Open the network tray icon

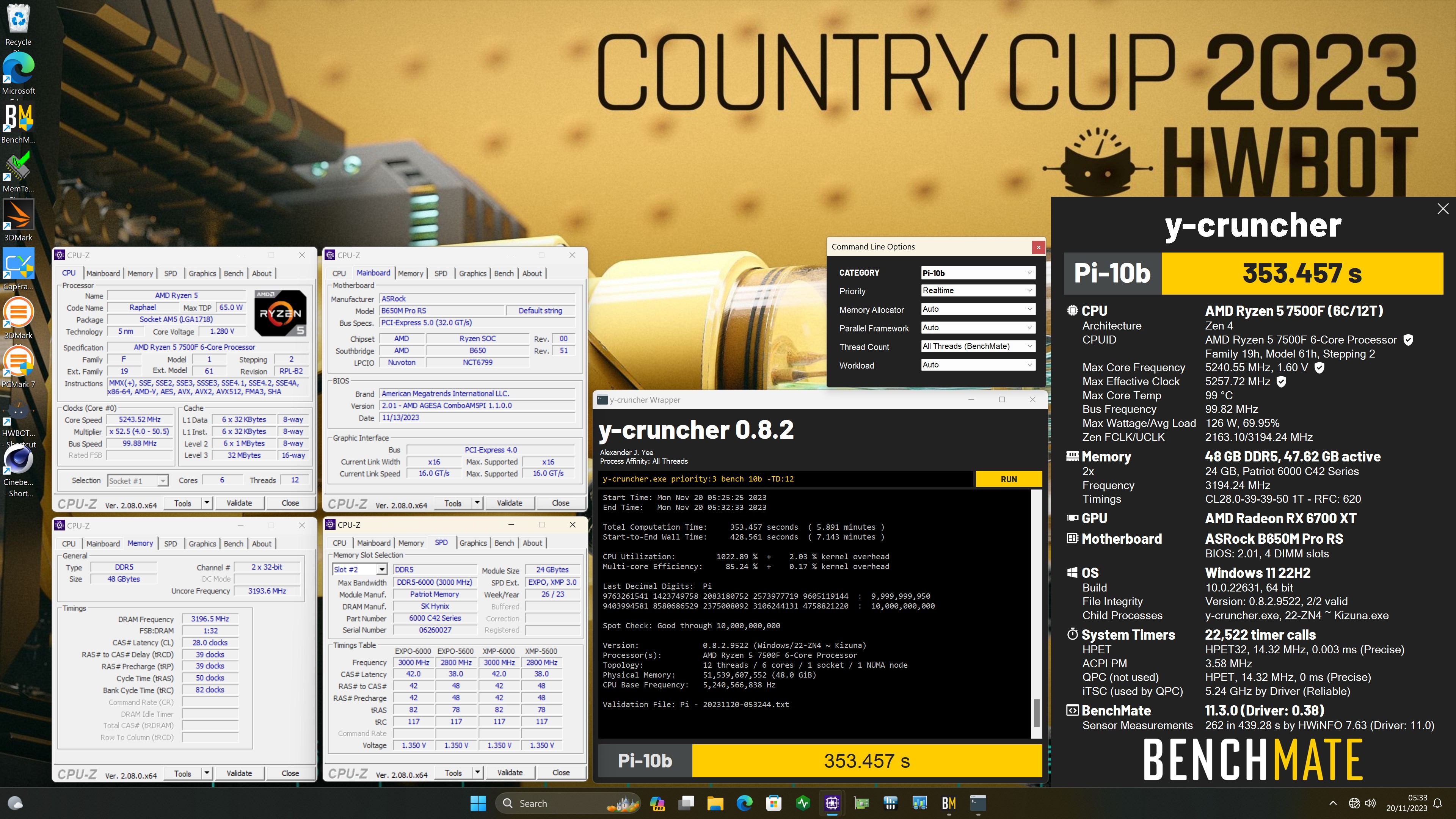pos(1354,803)
